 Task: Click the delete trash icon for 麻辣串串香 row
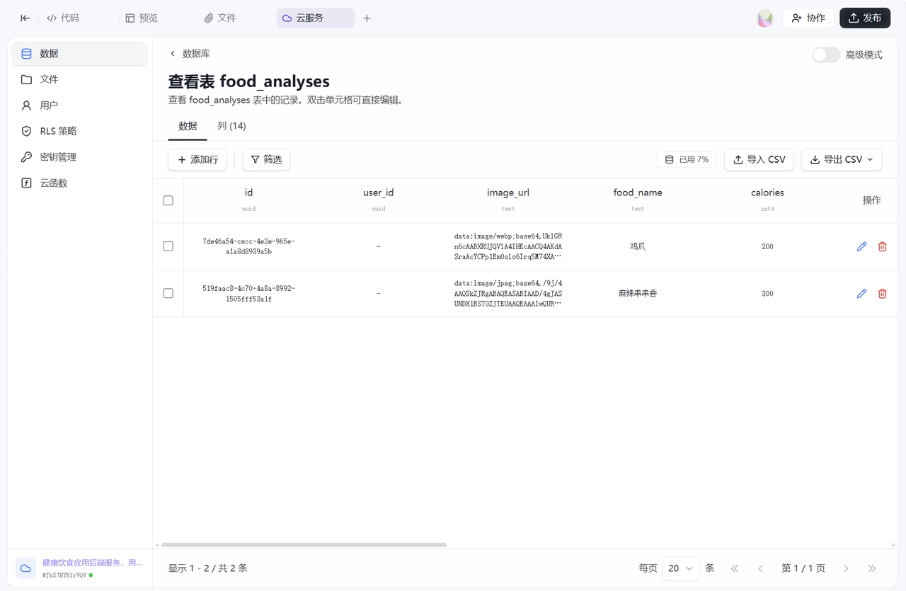pyautogui.click(x=882, y=293)
